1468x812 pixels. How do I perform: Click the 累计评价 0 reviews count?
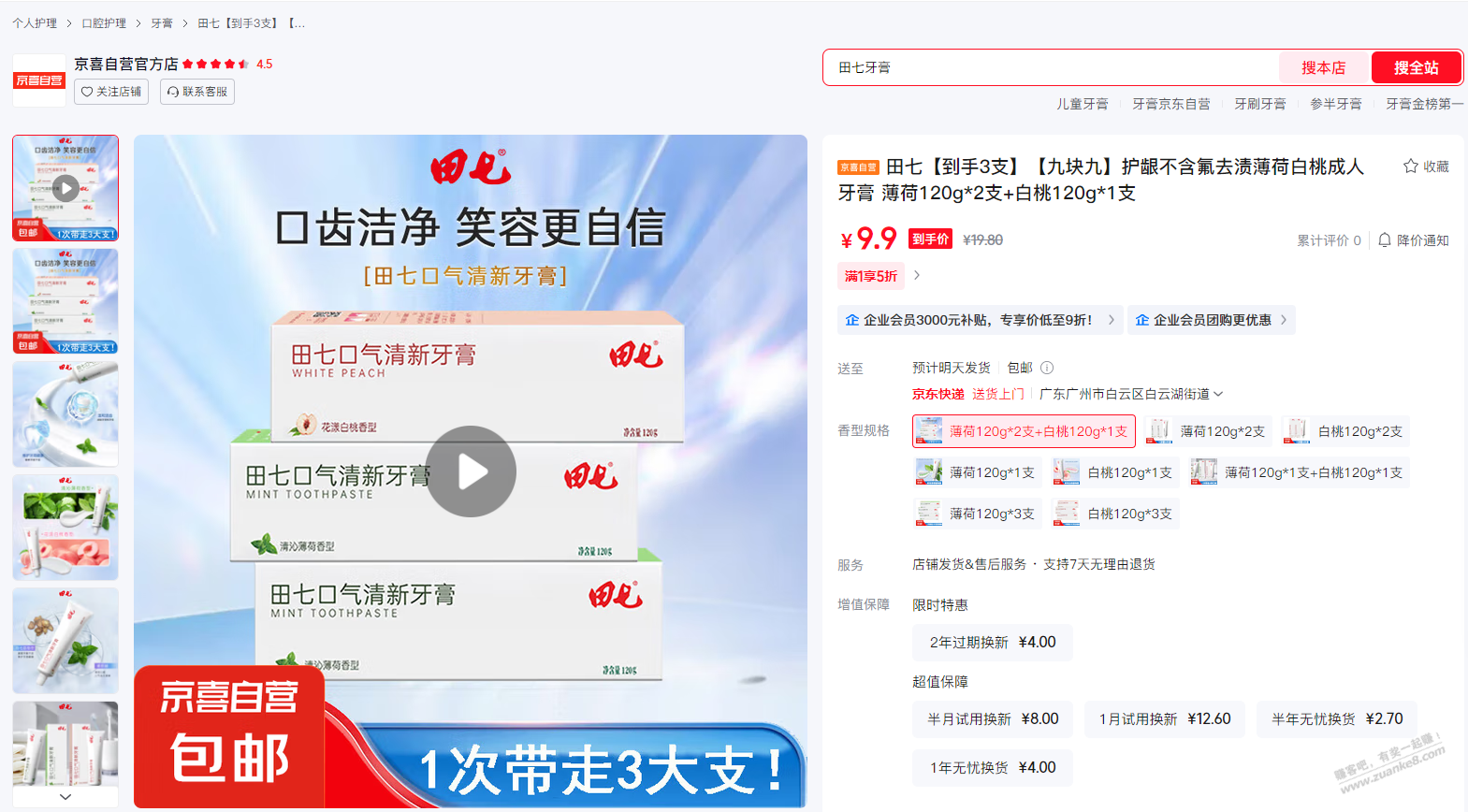[1329, 240]
